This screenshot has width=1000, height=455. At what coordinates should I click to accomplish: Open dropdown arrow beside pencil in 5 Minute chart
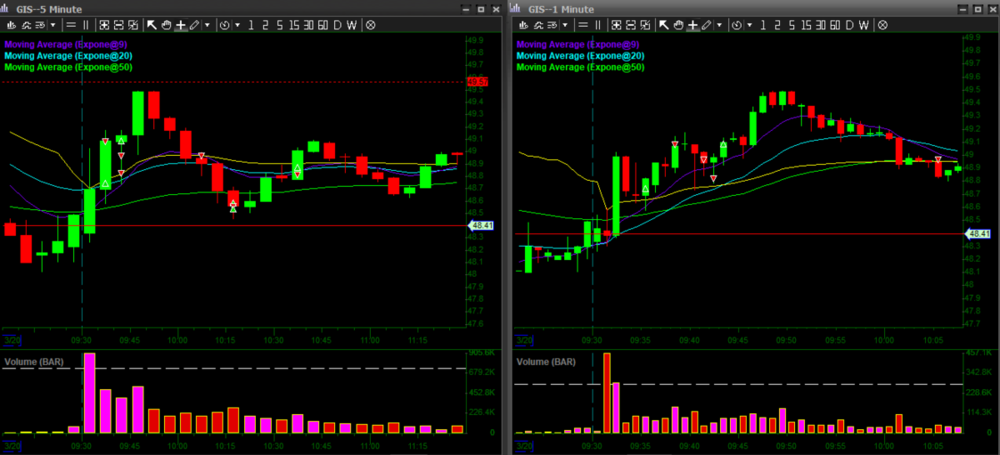205,24
